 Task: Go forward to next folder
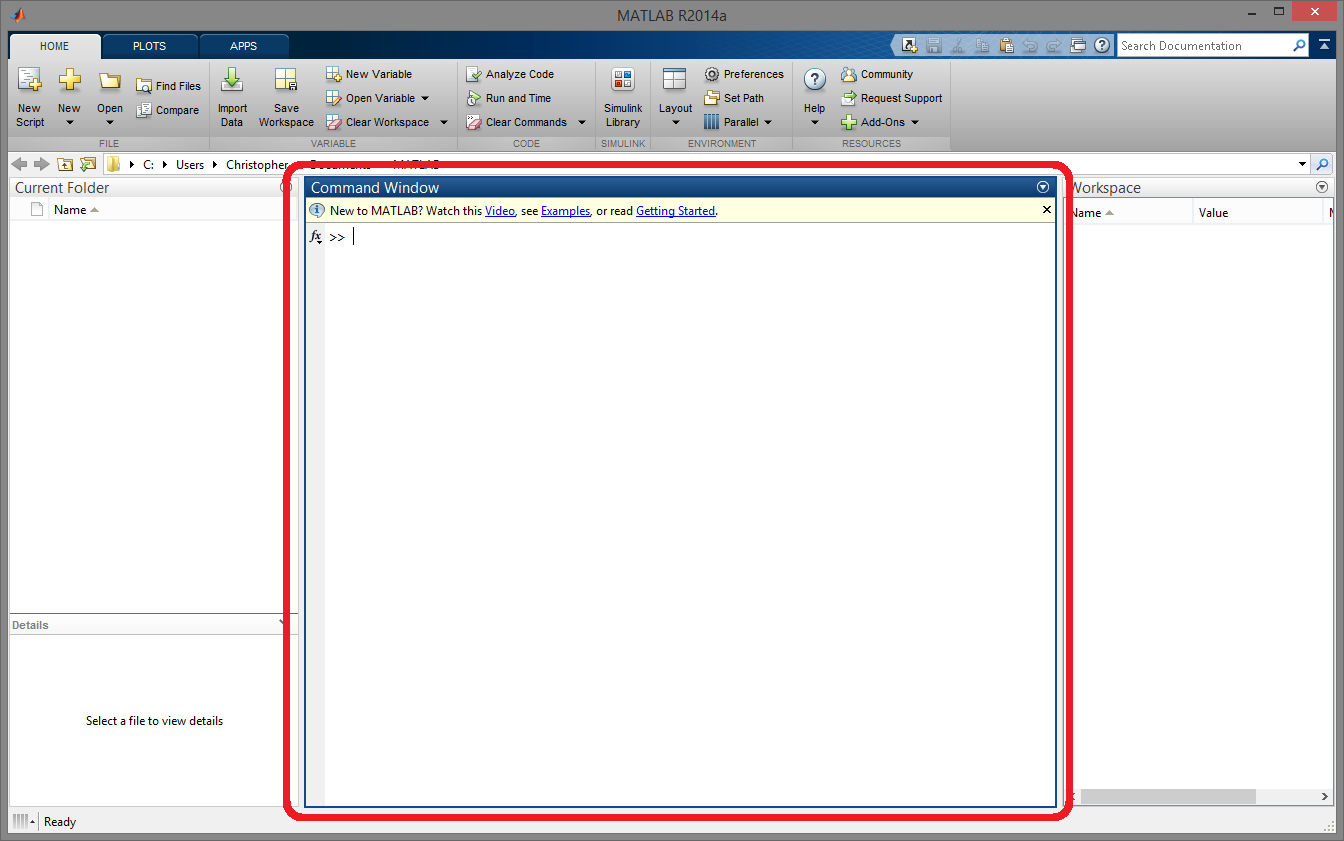tap(41, 164)
